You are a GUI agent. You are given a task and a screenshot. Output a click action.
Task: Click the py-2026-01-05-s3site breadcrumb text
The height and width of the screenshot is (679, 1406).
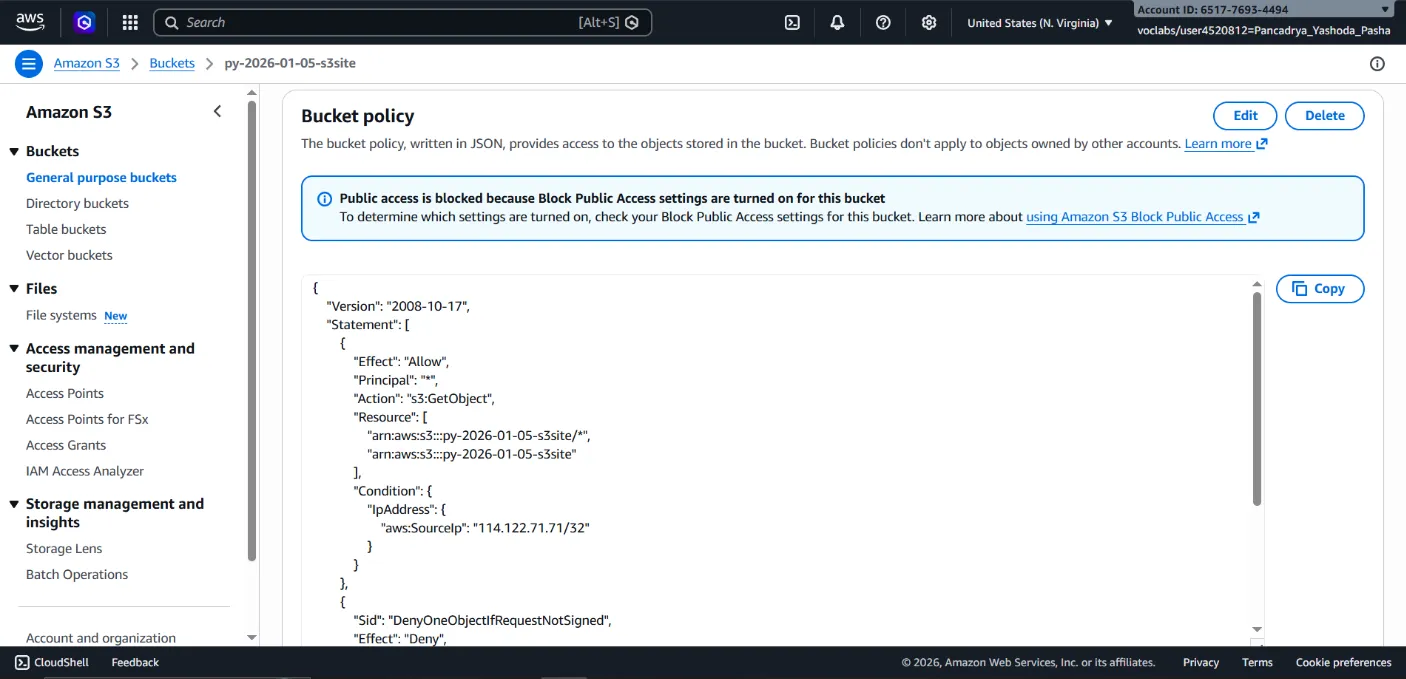coord(290,63)
